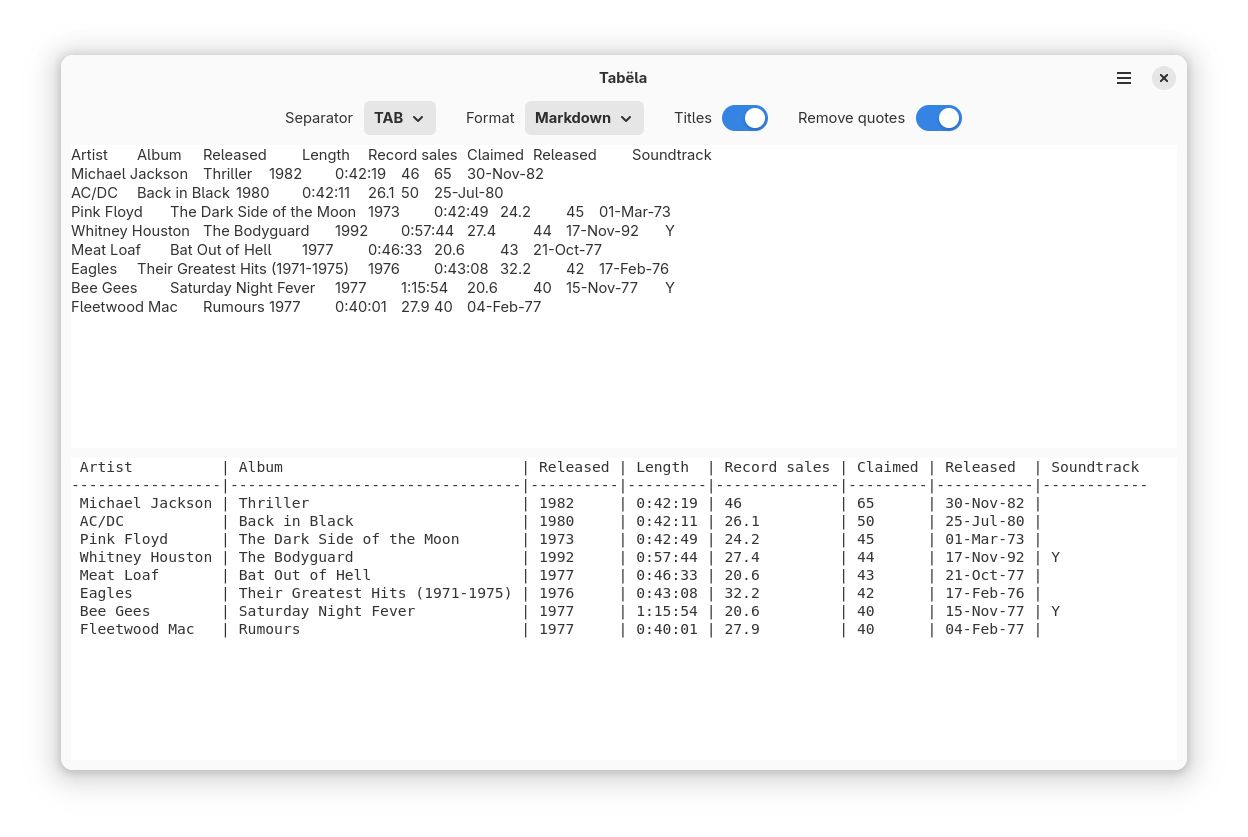
Task: Click the Format label
Action: pyautogui.click(x=490, y=117)
